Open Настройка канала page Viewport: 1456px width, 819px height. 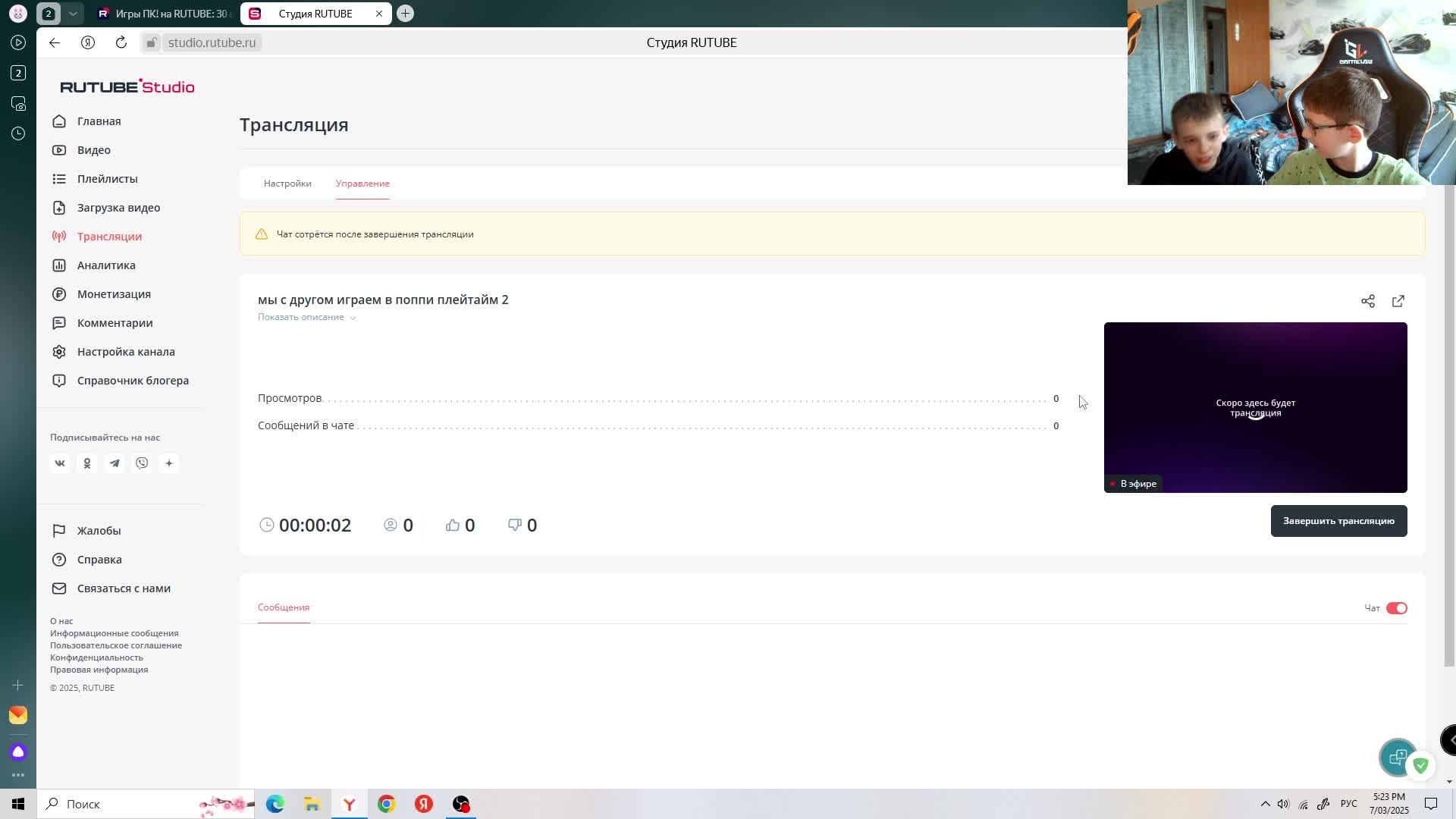126,352
